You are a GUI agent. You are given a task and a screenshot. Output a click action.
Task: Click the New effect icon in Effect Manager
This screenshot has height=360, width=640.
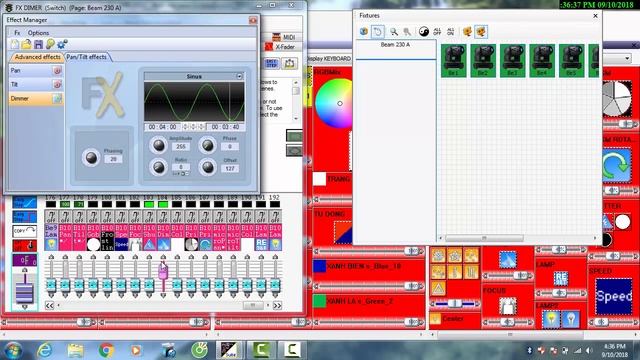coord(15,44)
